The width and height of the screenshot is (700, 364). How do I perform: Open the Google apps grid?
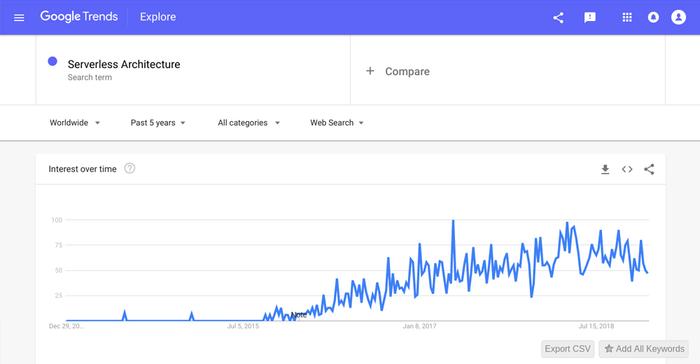tap(627, 17)
